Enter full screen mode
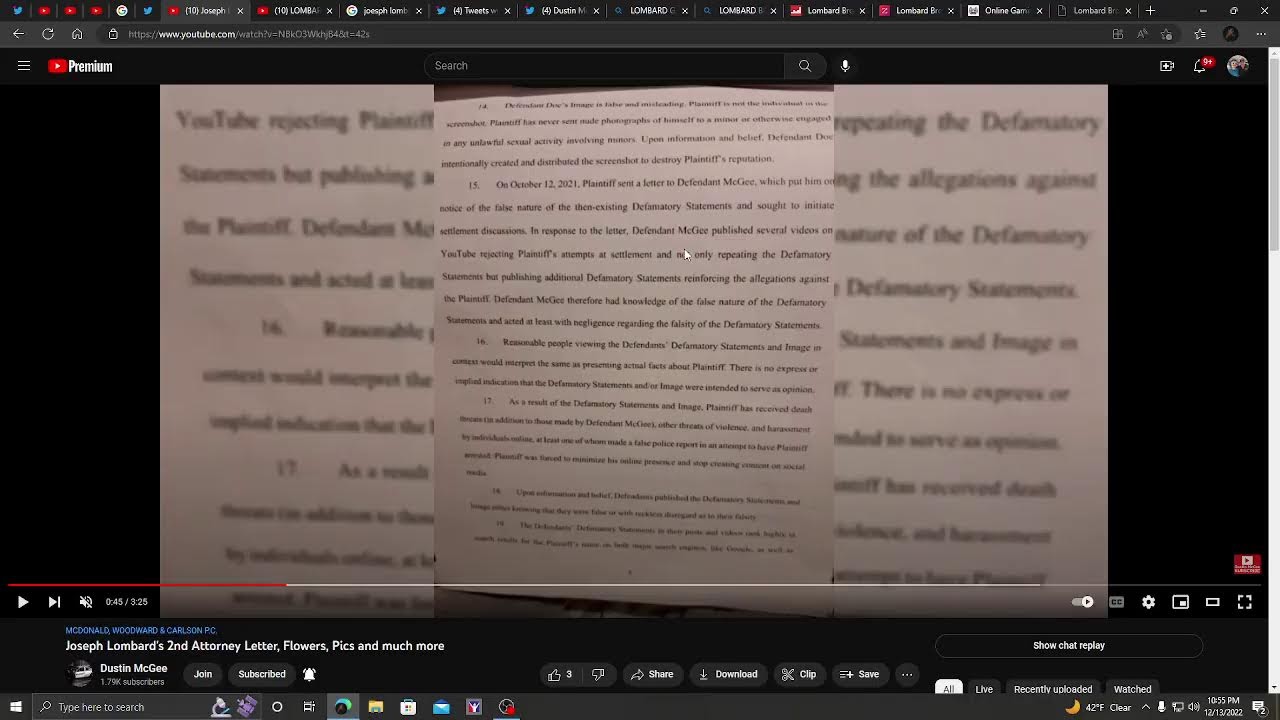Screen dimensions: 1280x720 [1245, 602]
